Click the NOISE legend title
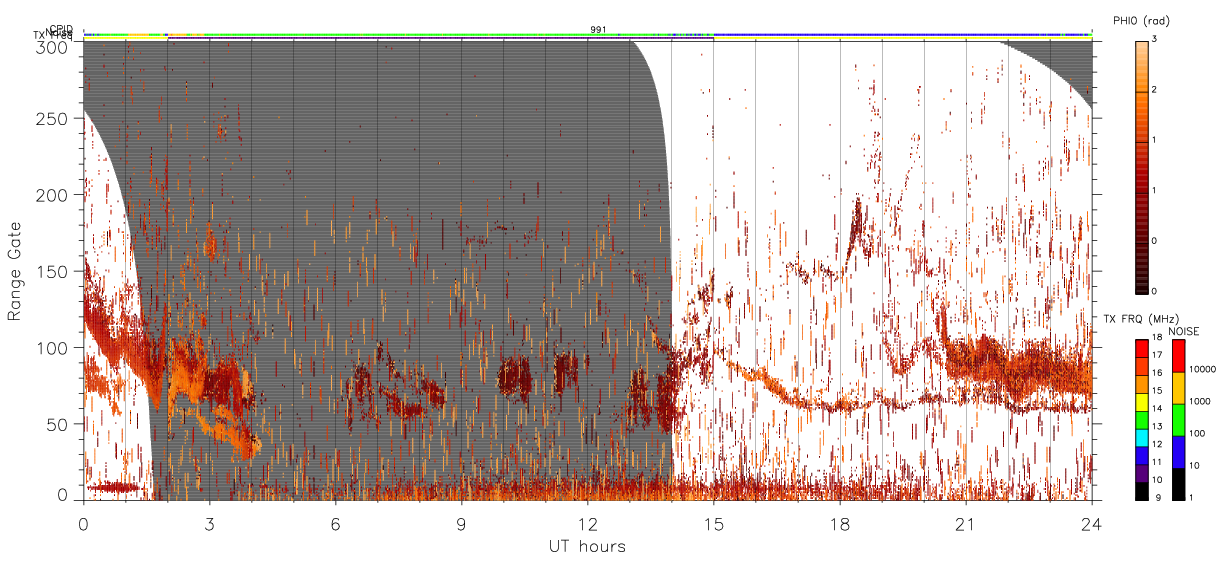Image resolution: width=1228 pixels, height=567 pixels. pos(1186,331)
